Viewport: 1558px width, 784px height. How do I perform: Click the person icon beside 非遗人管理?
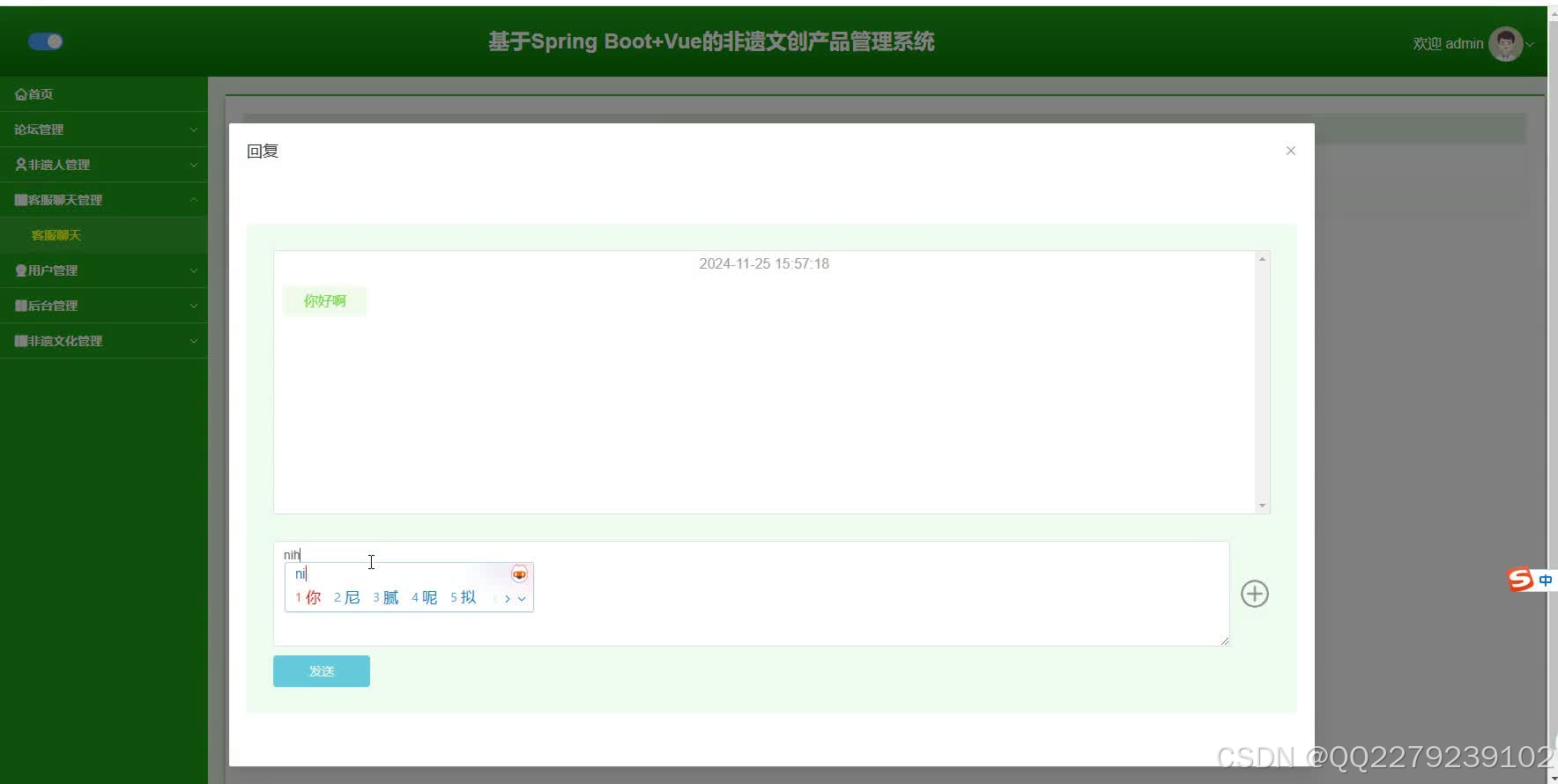20,165
